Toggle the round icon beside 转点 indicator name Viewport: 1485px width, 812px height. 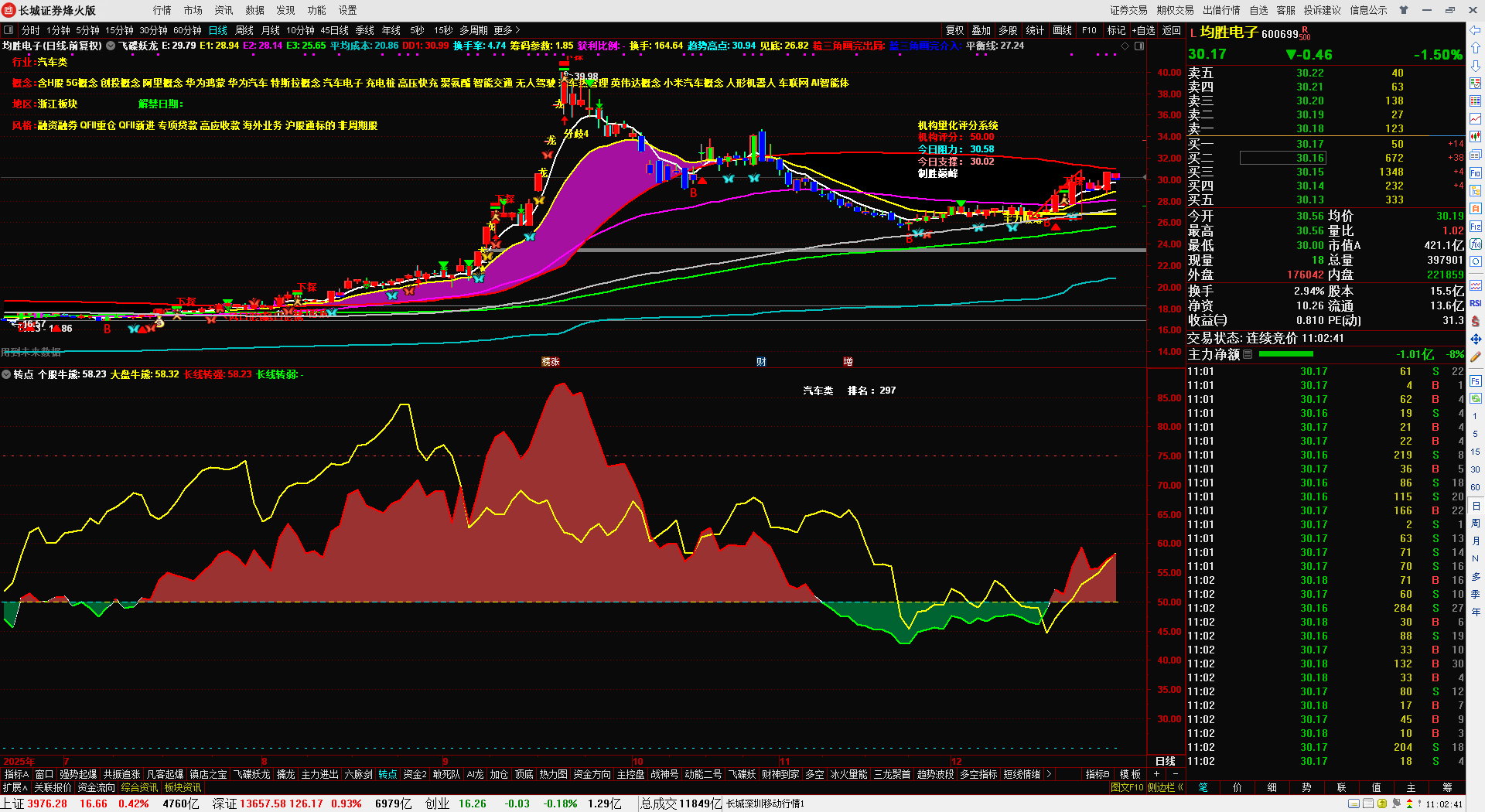pos(6,374)
